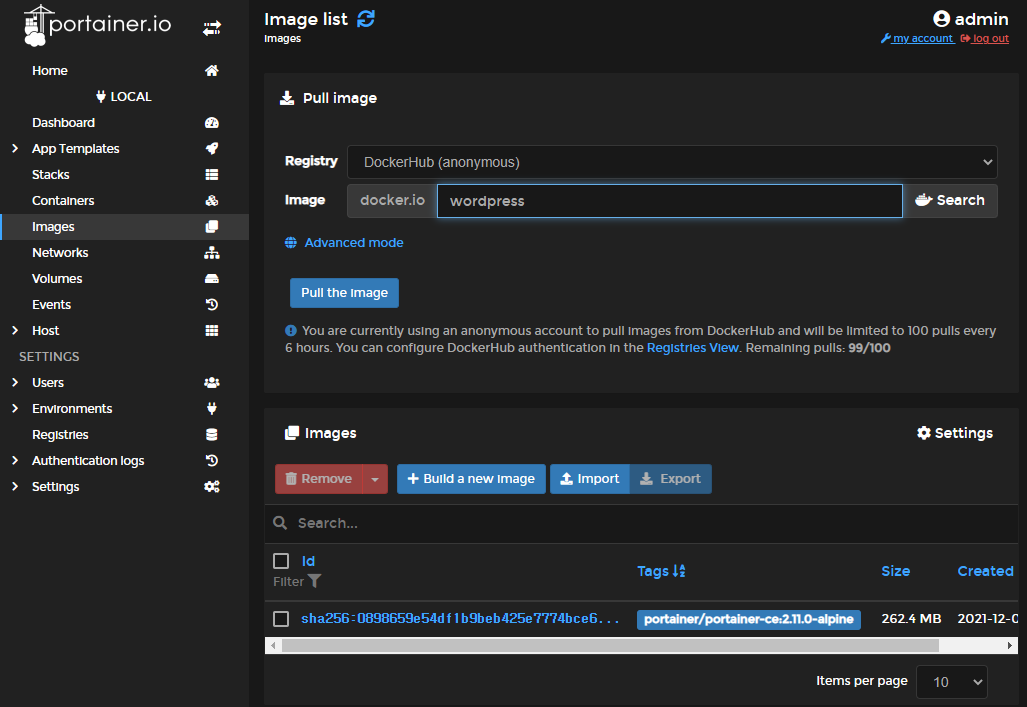Click the Events history icon
Viewport: 1027px width, 707px height.
coord(212,305)
